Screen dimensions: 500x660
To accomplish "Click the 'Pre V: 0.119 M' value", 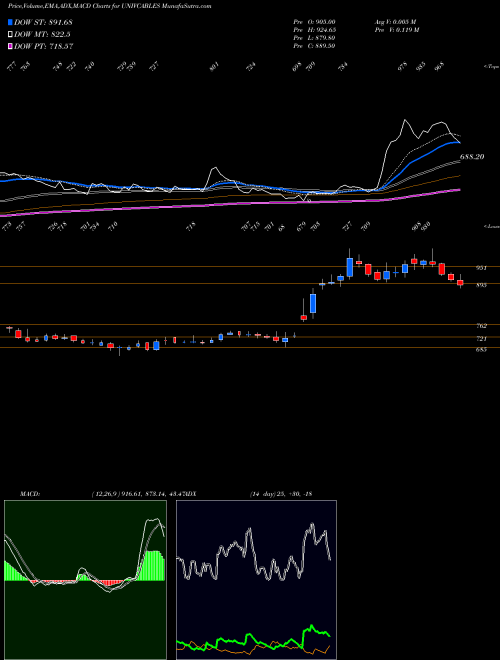I will (396, 30).
